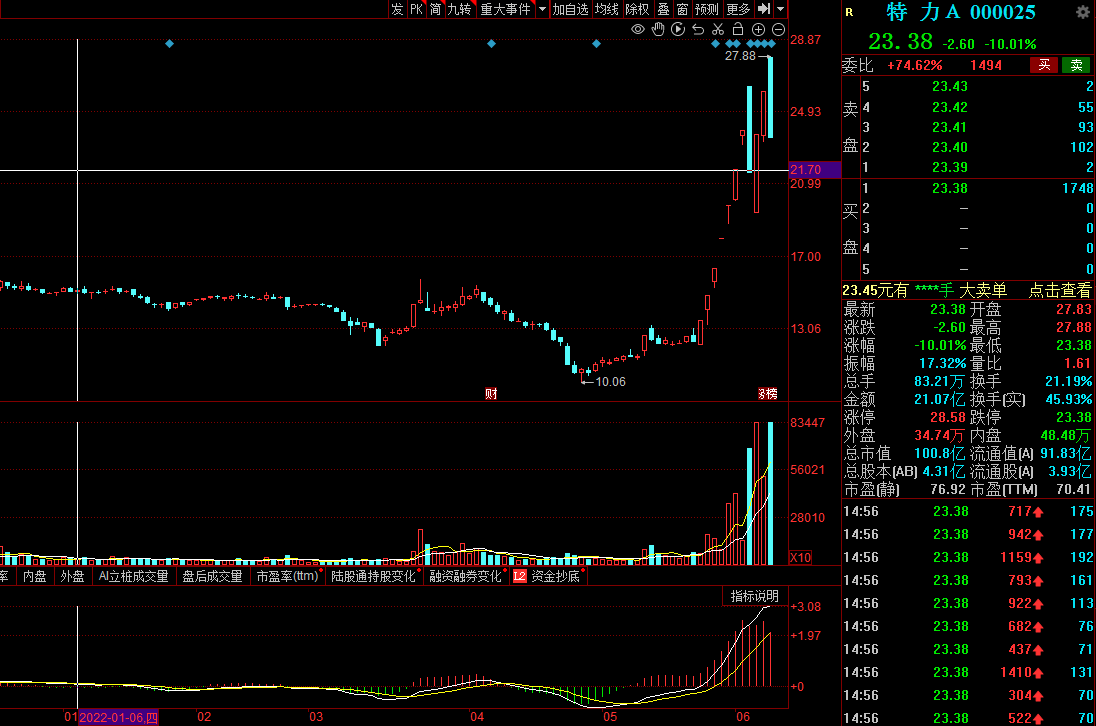Open 指标说明 indicator description
Image resolution: width=1096 pixels, height=726 pixels.
[754, 596]
